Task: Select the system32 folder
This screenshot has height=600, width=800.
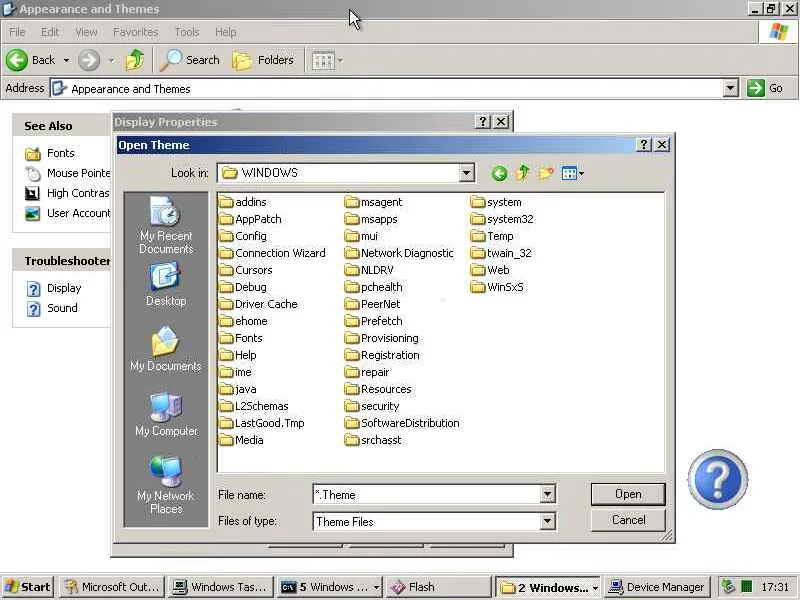Action: point(502,219)
